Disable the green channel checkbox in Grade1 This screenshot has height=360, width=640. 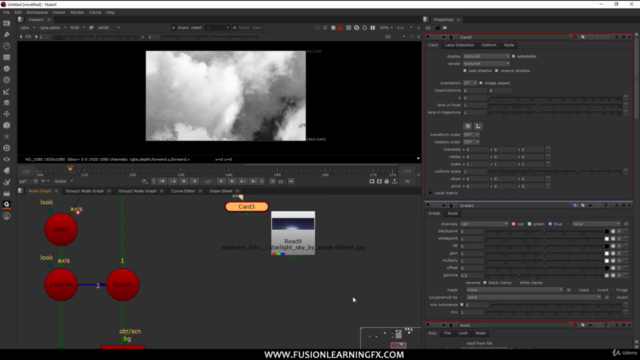tap(529, 224)
